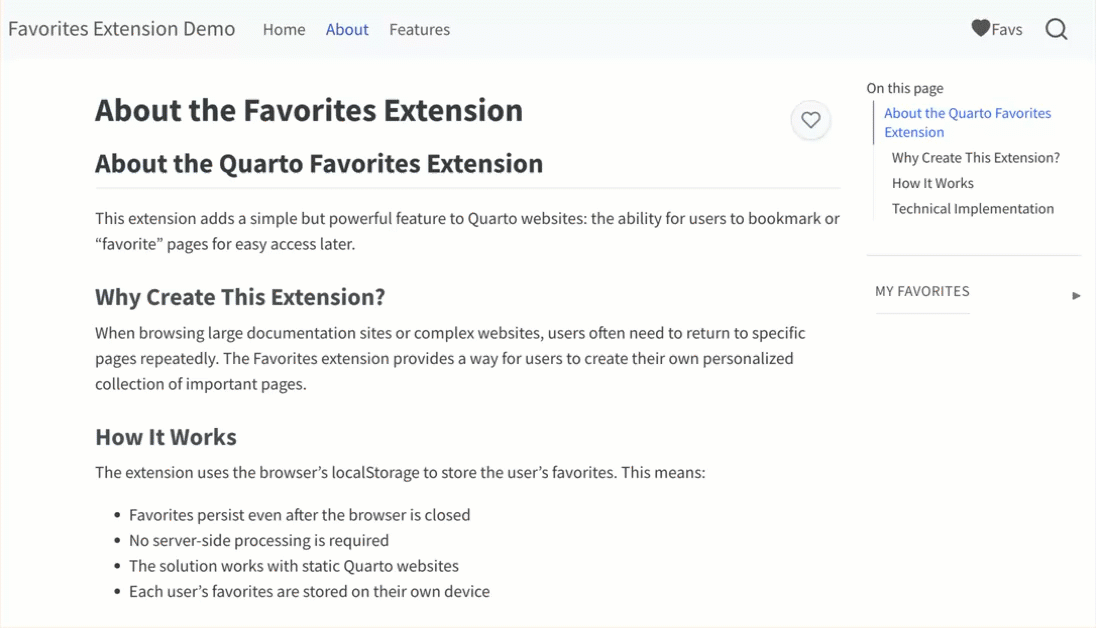Viewport: 1096px width, 628px height.
Task: Open the Features nav item
Action: click(419, 29)
